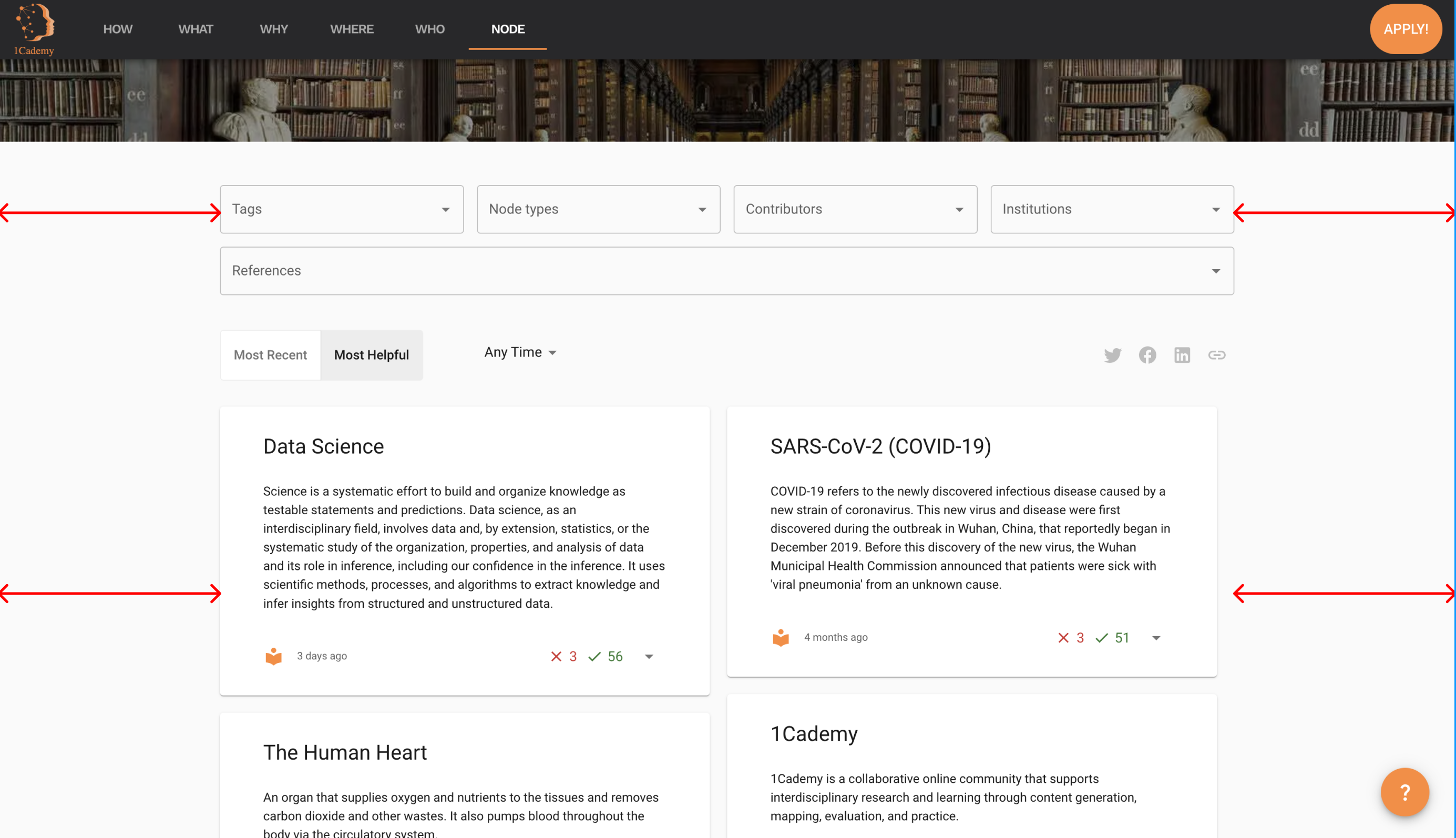Click '4 months ago' timestamp text
This screenshot has height=838, width=1456.
pyautogui.click(x=836, y=637)
